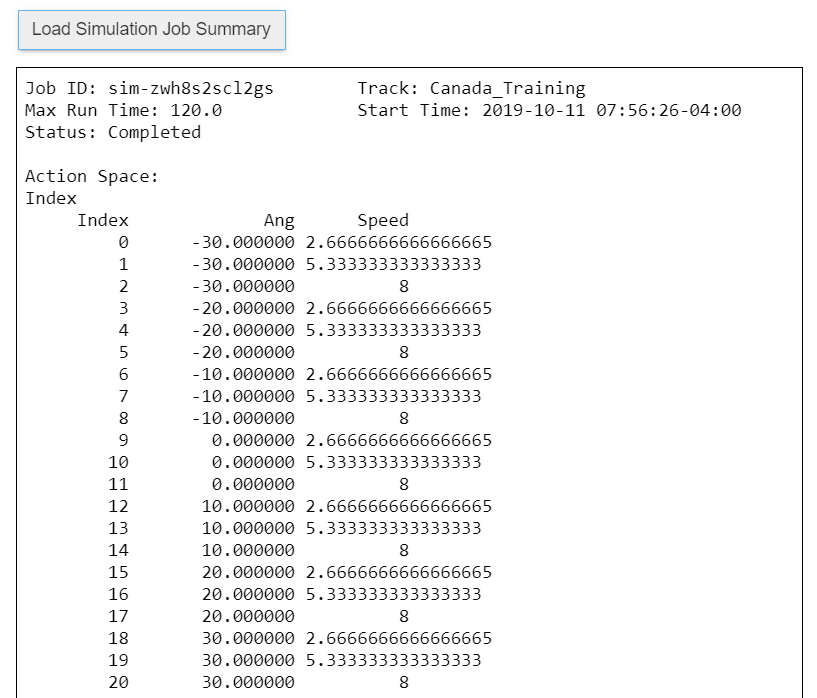Click the indented Index column header
This screenshot has width=817, height=698.
tap(103, 221)
